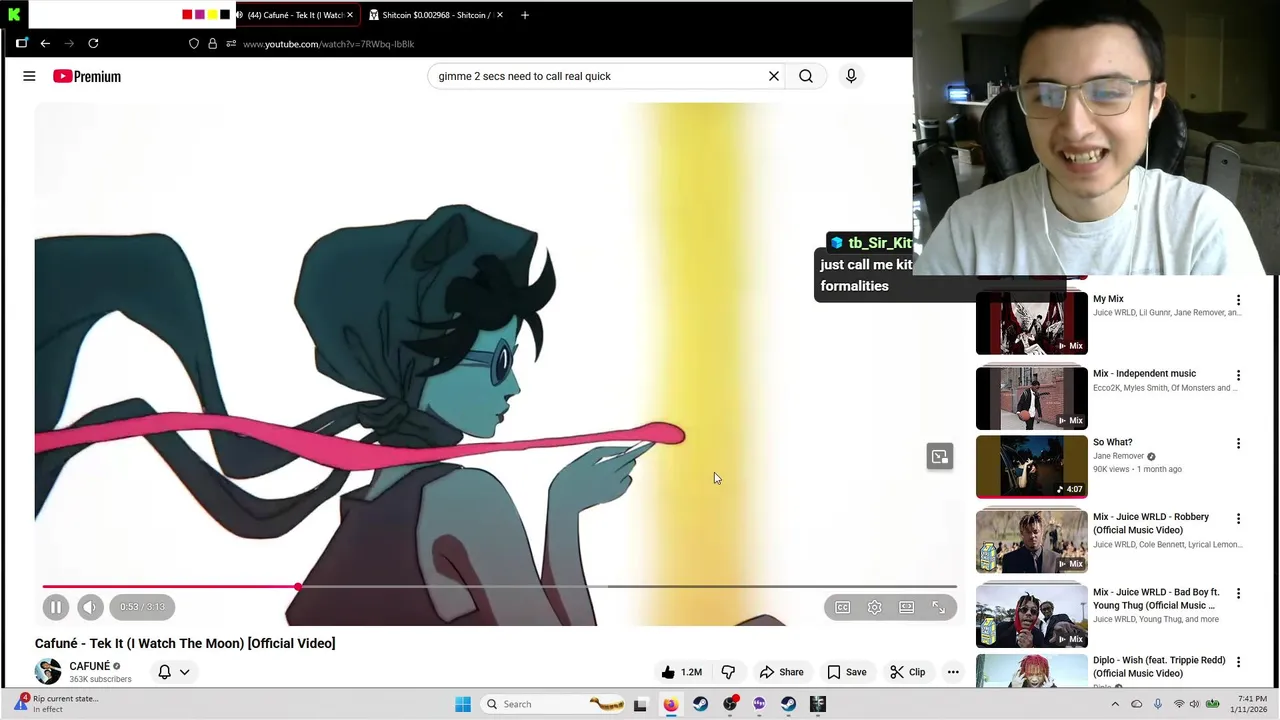Start voice search with the microphone icon
The image size is (1280, 720).
[x=851, y=76]
